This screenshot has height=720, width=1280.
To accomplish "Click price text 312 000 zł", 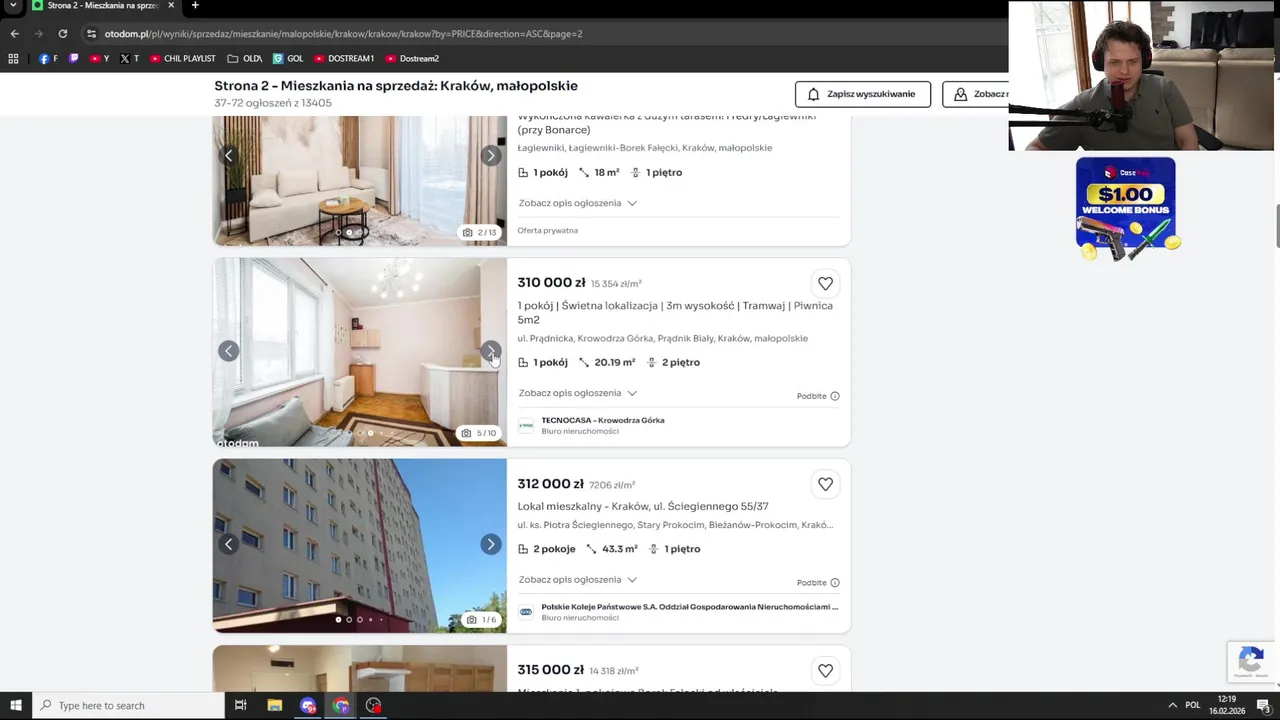I will point(551,484).
